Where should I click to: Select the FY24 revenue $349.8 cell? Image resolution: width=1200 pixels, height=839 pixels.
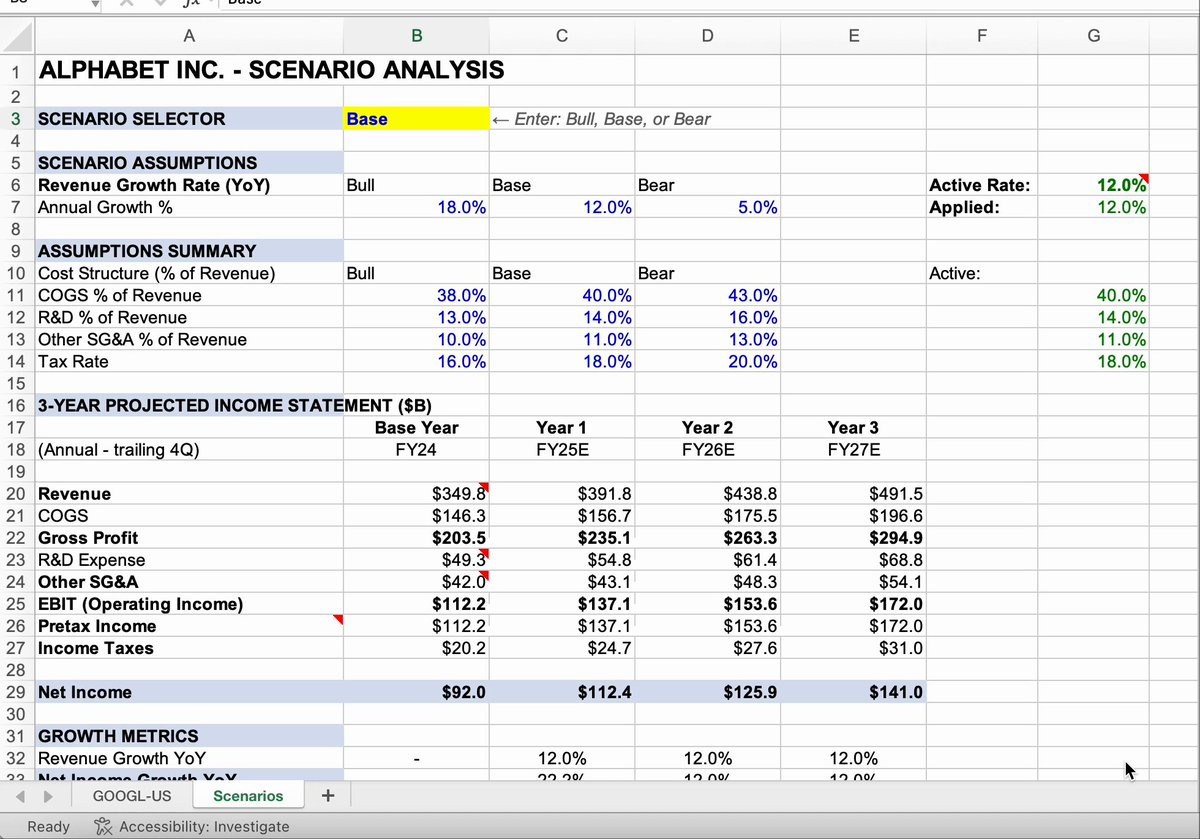click(416, 493)
